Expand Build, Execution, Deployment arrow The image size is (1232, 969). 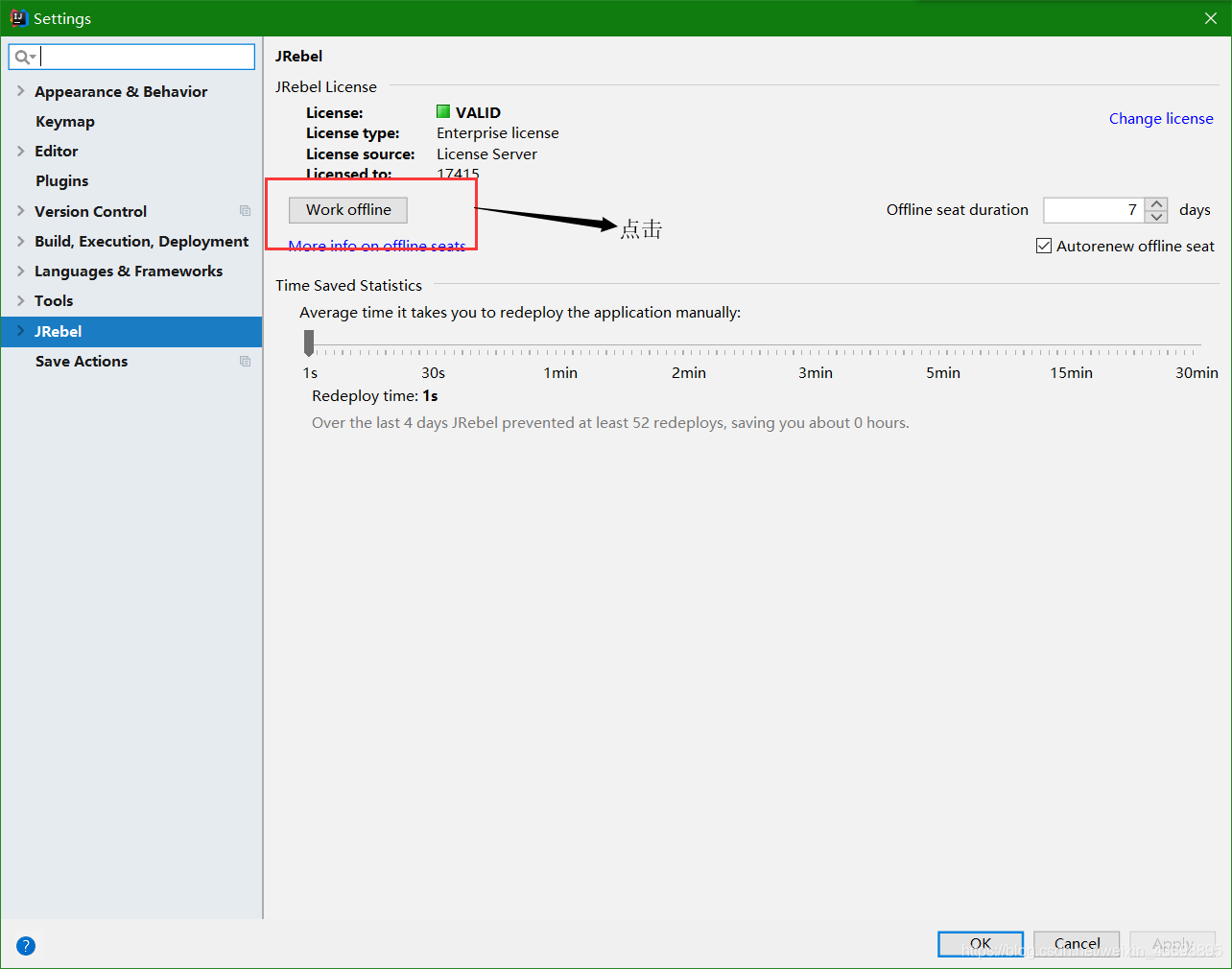[x=20, y=241]
